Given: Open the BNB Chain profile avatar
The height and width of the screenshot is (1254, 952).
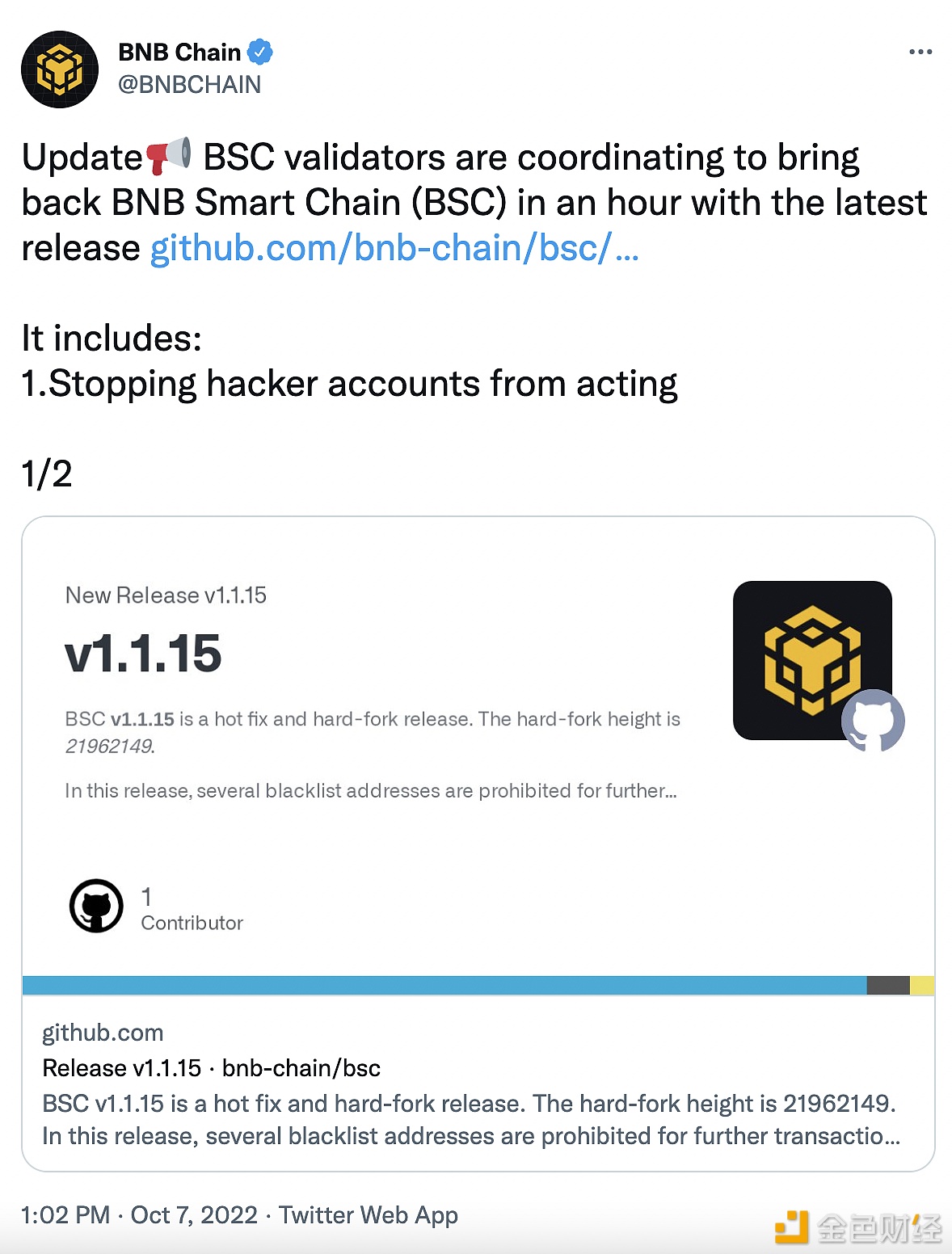Looking at the screenshot, I should click(x=60, y=69).
